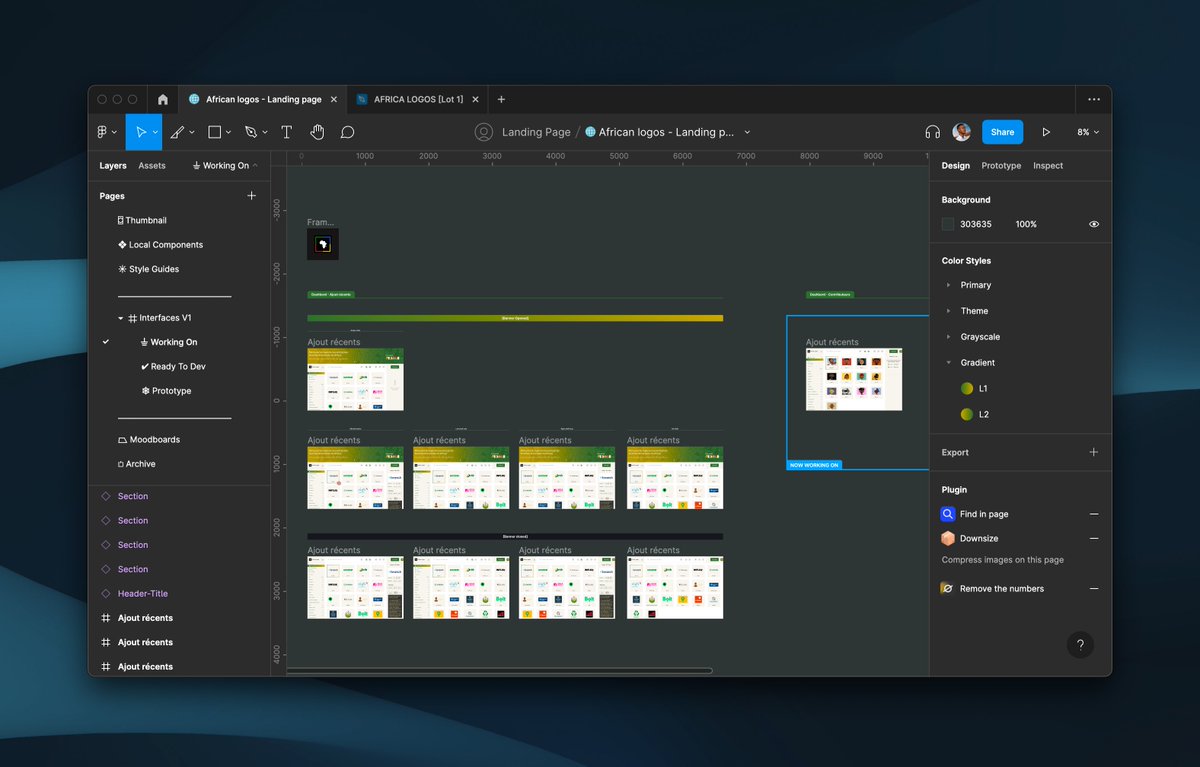1200x767 pixels.
Task: Collapse the Interfaces V1 page group
Action: pos(121,318)
